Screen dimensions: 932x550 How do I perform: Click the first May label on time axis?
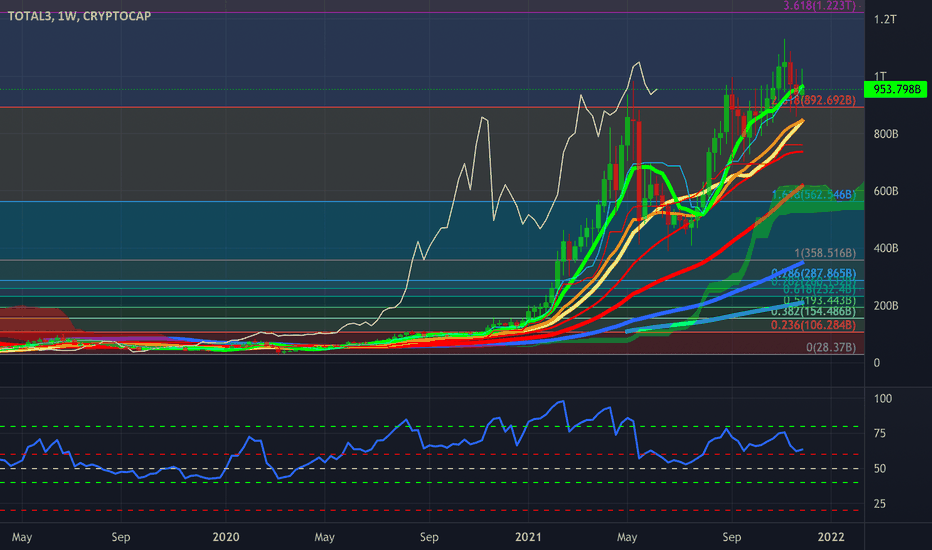pos(22,537)
